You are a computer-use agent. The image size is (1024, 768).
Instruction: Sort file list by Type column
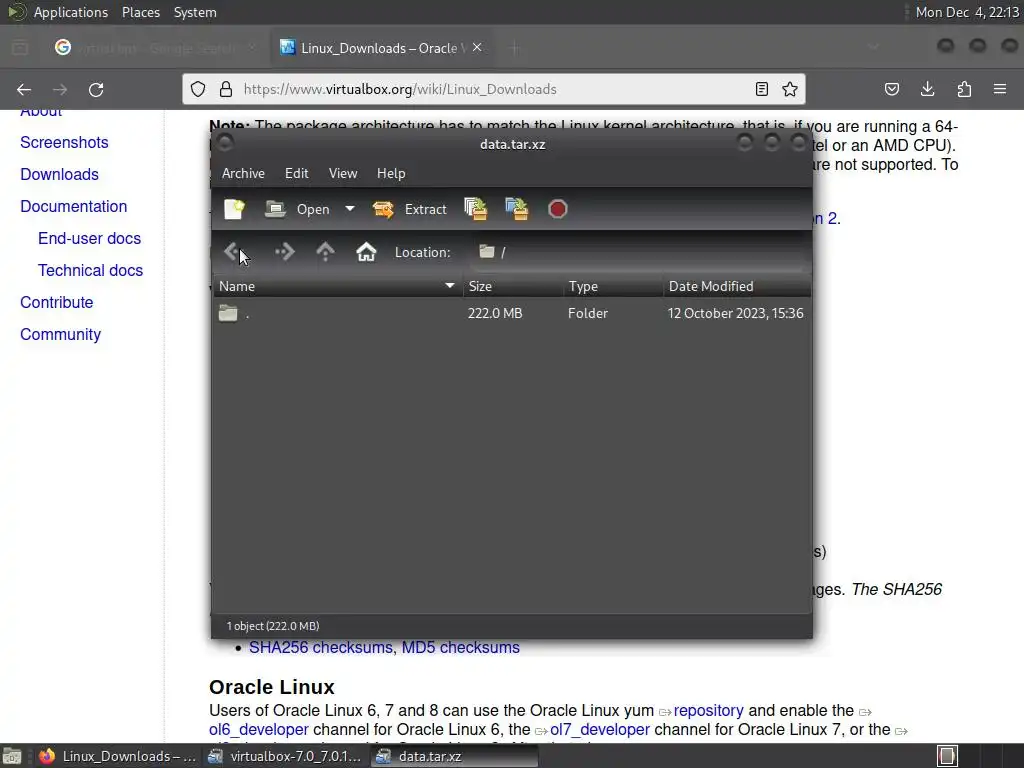[x=613, y=286]
